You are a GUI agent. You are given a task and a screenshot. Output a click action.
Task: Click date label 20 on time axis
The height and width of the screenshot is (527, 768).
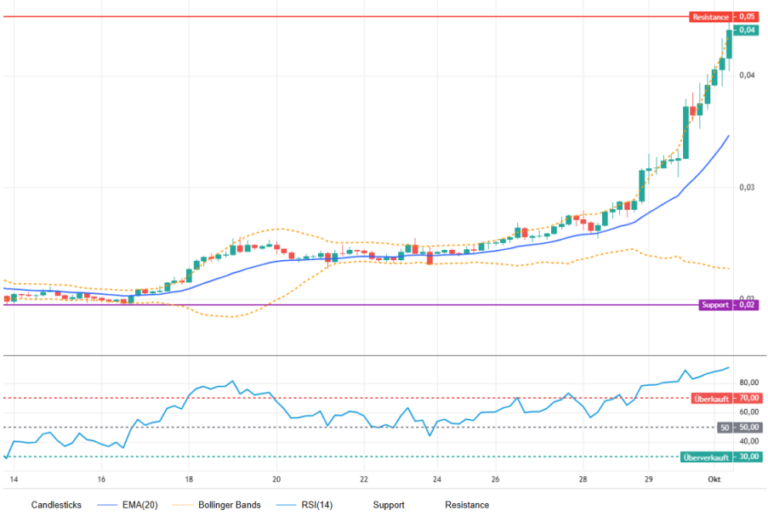click(x=276, y=479)
